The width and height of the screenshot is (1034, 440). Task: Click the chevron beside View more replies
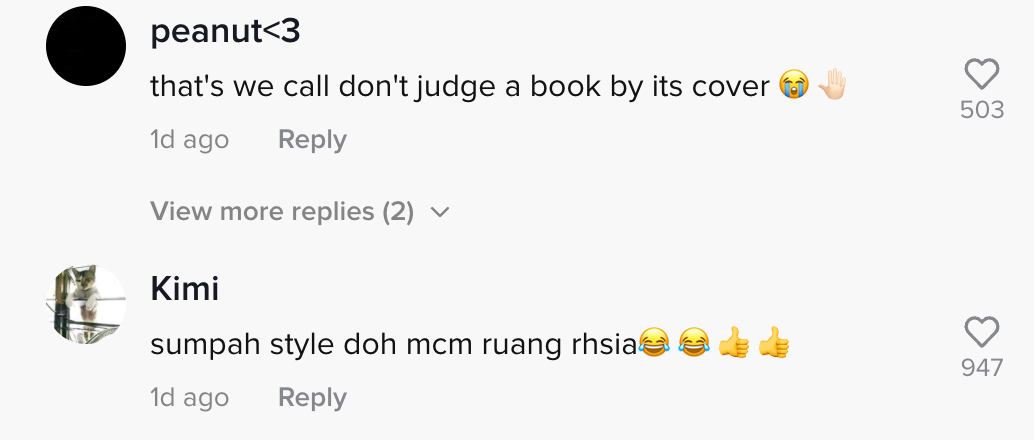click(x=439, y=212)
